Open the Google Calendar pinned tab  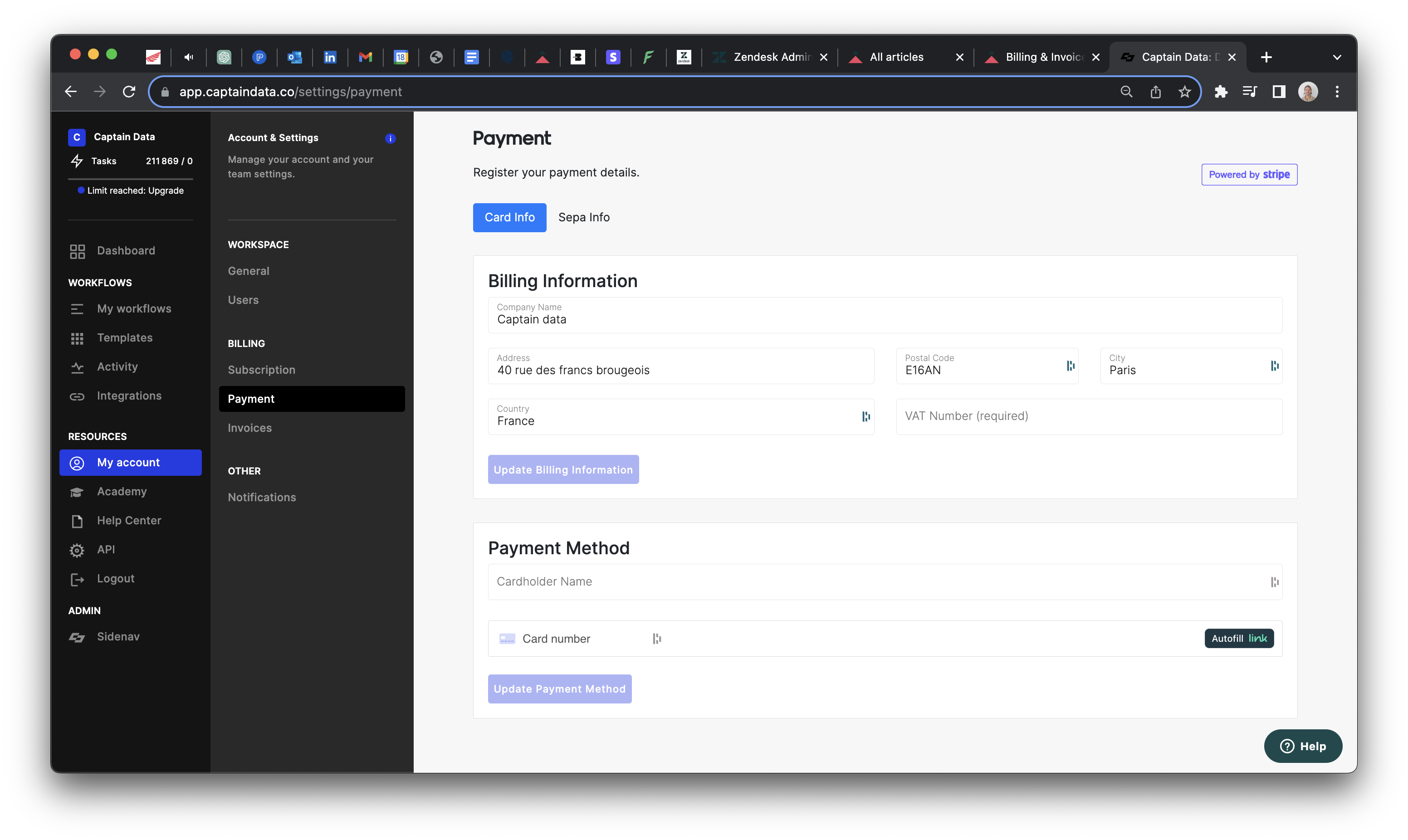(401, 57)
